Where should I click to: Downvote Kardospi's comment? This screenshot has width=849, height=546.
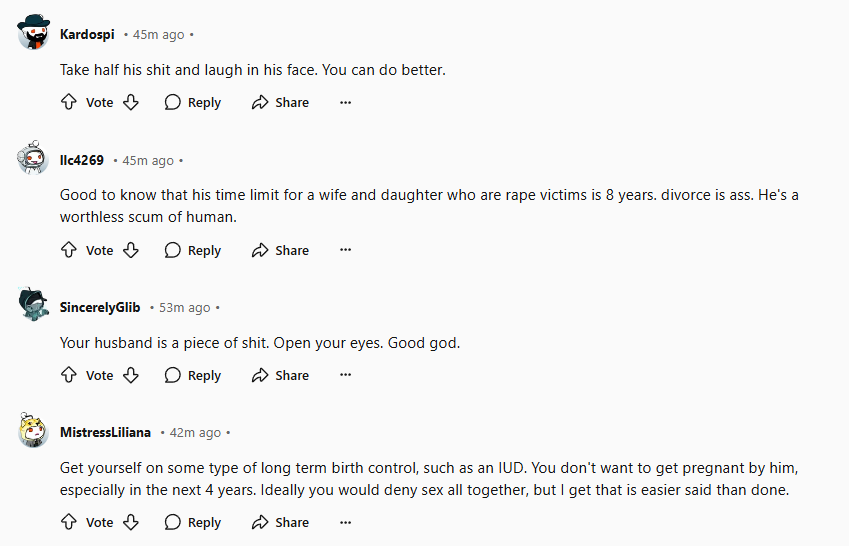click(131, 102)
